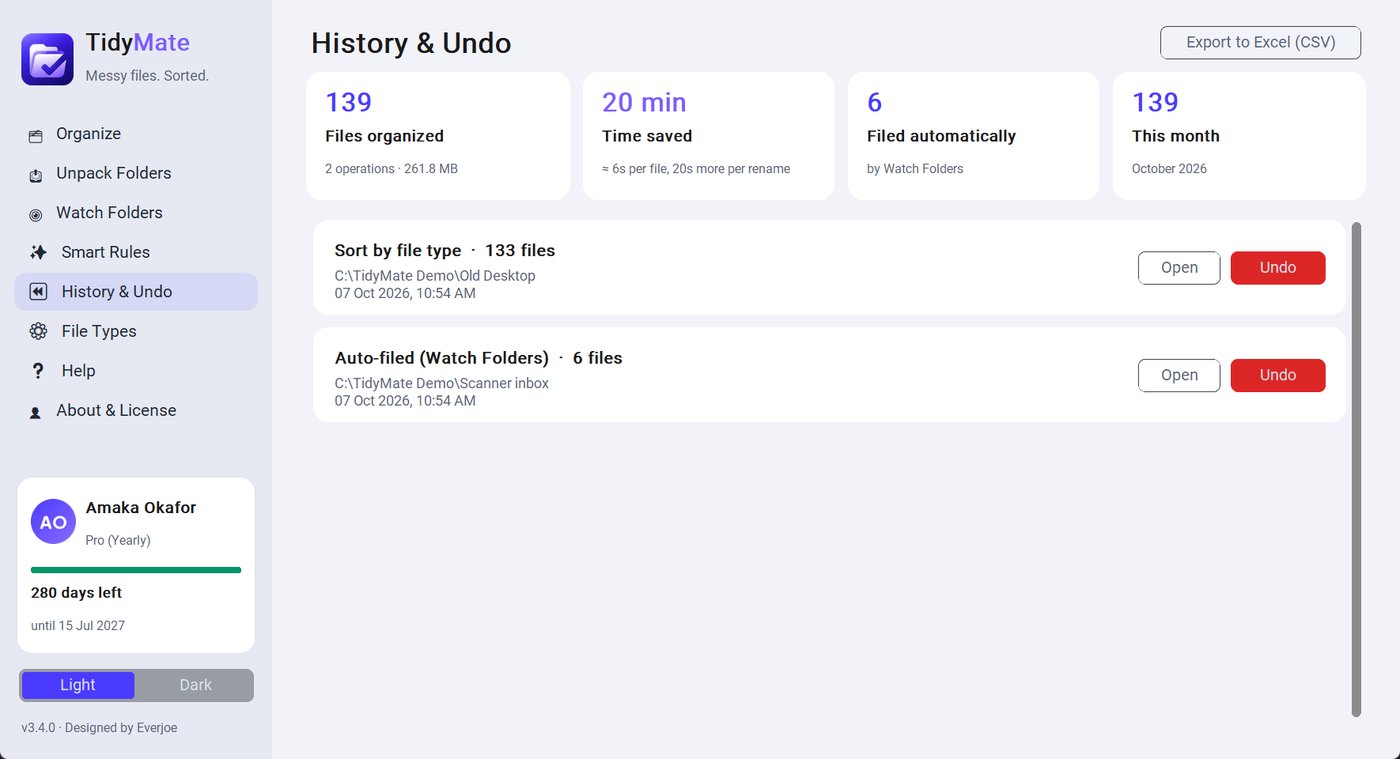Click the Filed automatically stat card
1400x759 pixels.
(974, 136)
